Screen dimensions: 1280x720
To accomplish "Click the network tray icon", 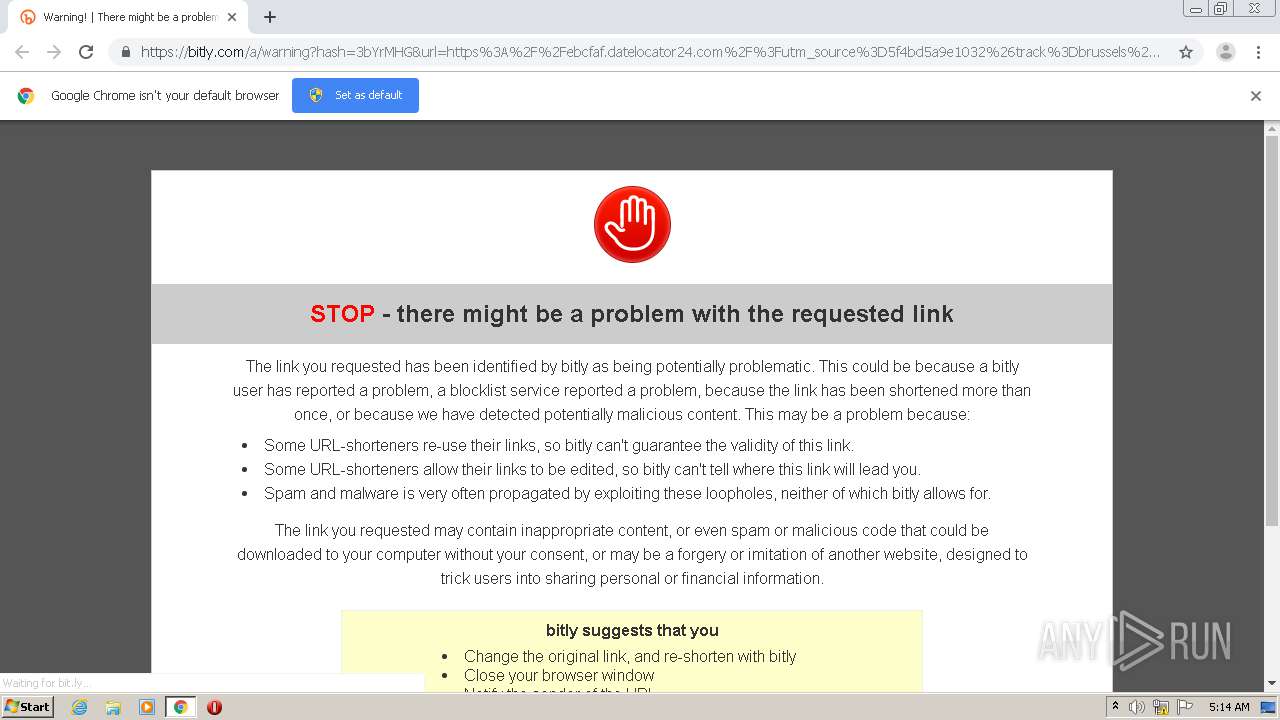I will [1161, 707].
